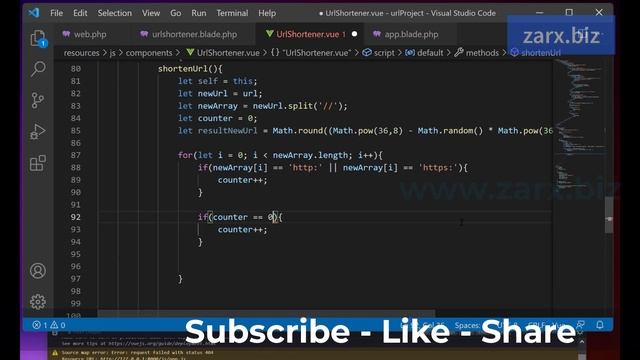Image resolution: width=640 pixels, height=360 pixels.
Task: Open the Go menu
Action: (176, 13)
